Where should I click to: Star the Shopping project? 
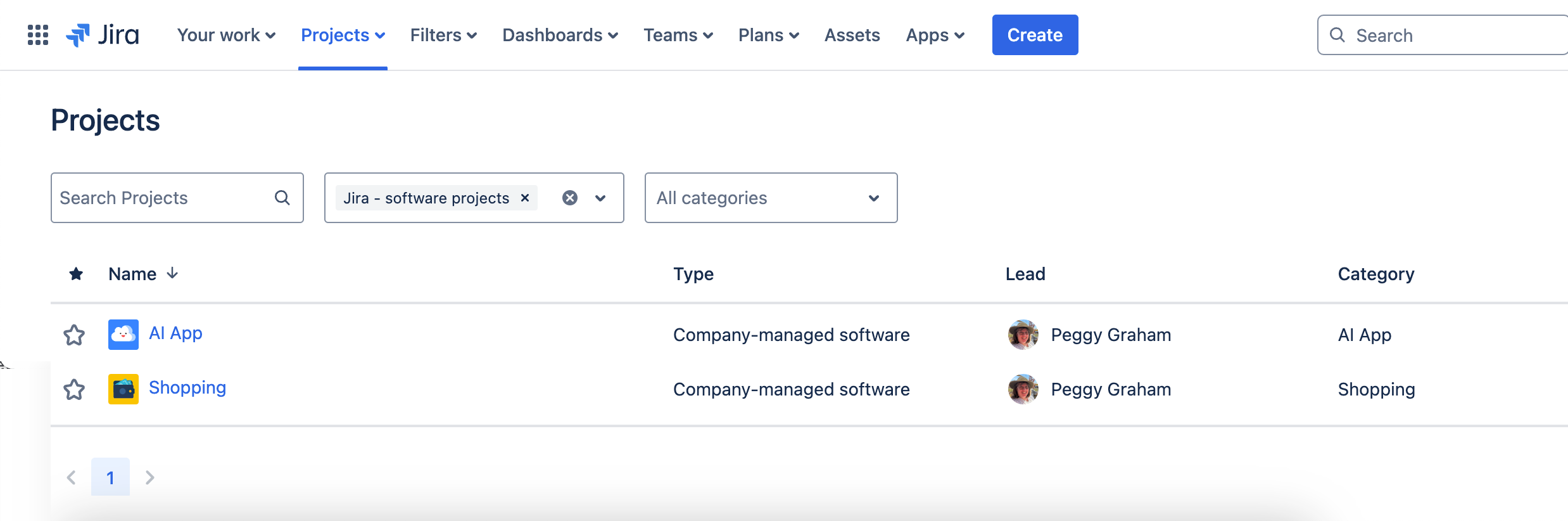click(x=74, y=389)
